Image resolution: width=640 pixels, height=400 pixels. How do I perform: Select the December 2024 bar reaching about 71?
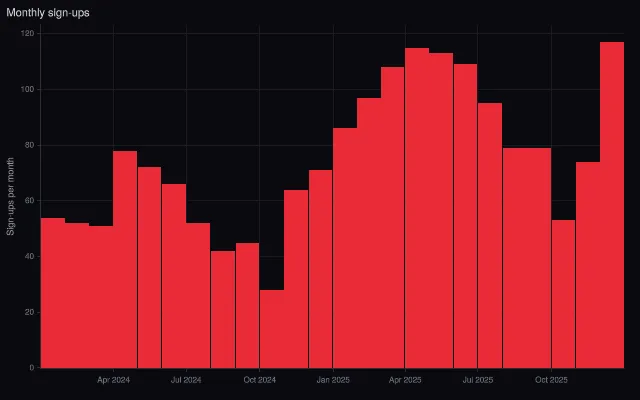[x=320, y=269]
